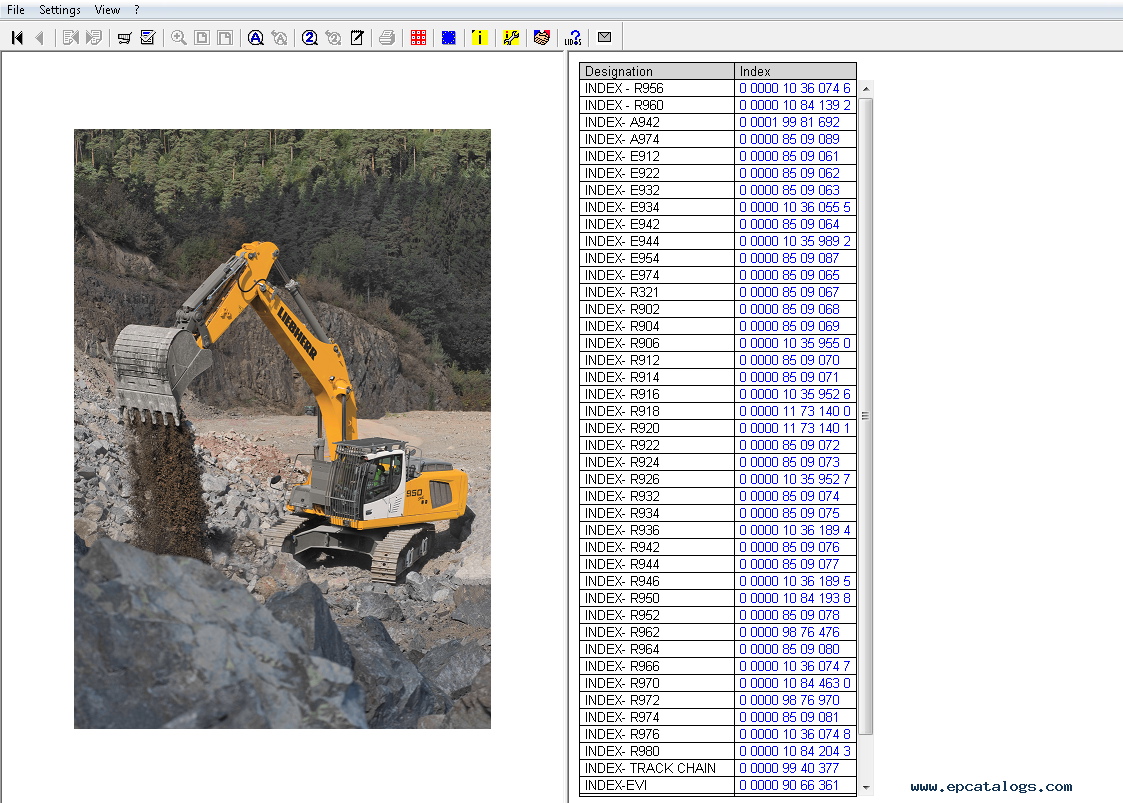Click the index list scrollbar thumb
1123x803 pixels.
click(x=866, y=416)
